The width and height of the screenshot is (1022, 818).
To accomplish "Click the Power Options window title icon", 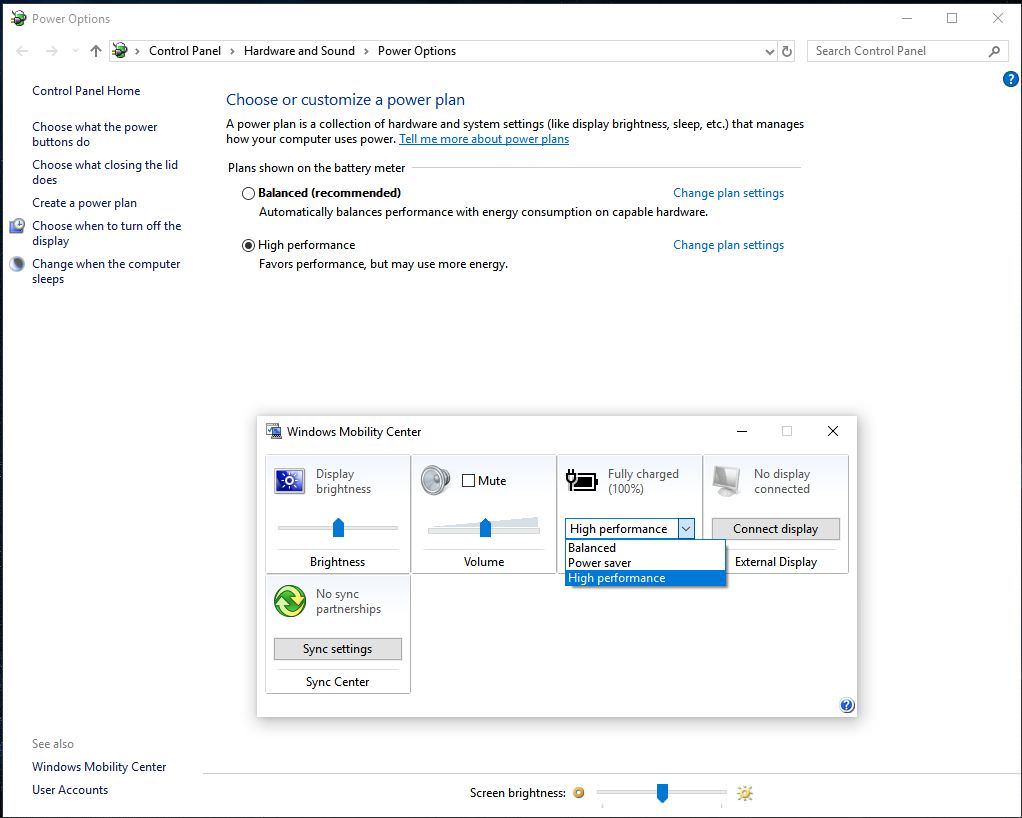I will [x=18, y=18].
